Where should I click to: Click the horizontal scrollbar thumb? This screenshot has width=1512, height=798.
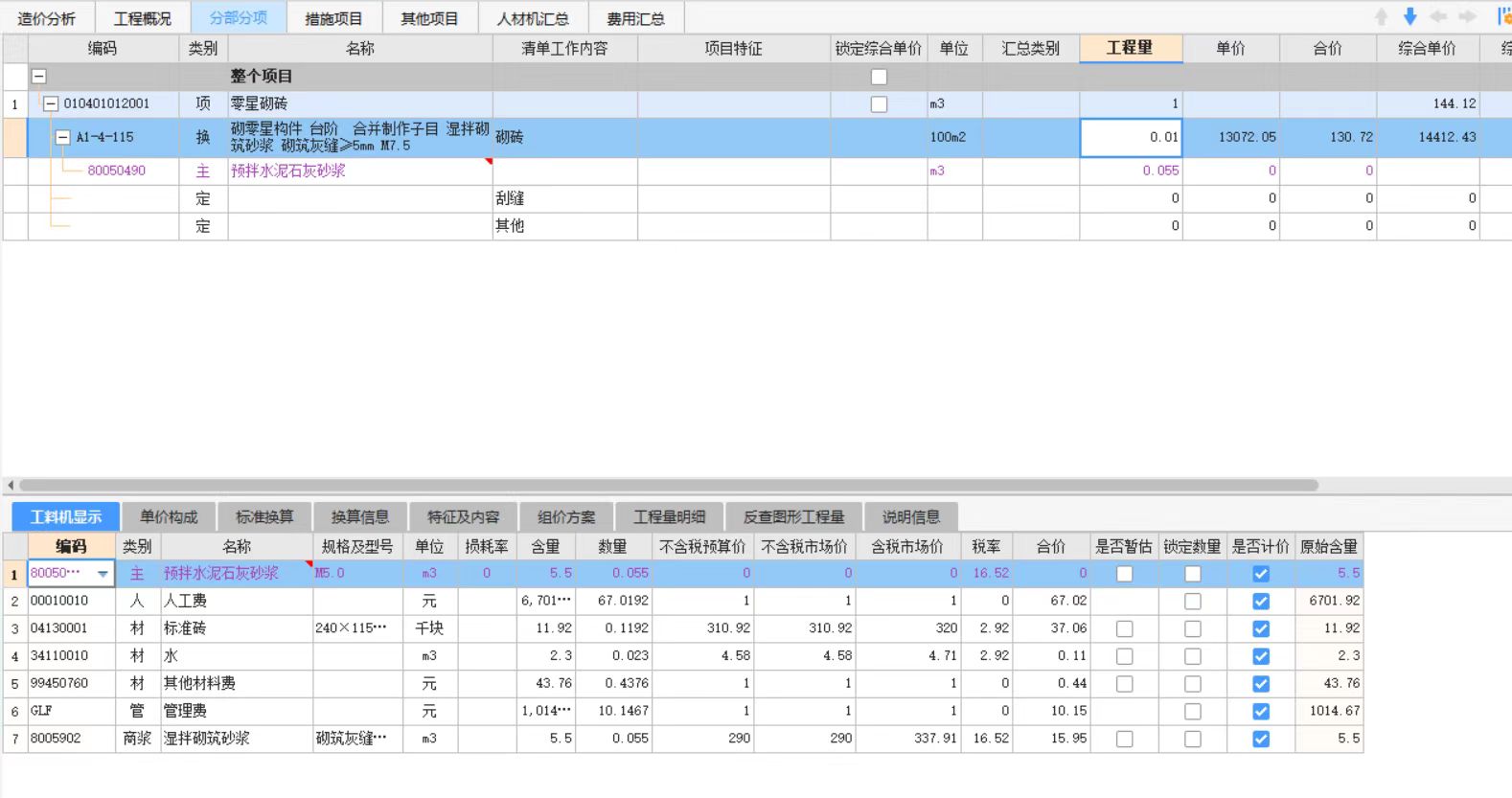point(669,485)
